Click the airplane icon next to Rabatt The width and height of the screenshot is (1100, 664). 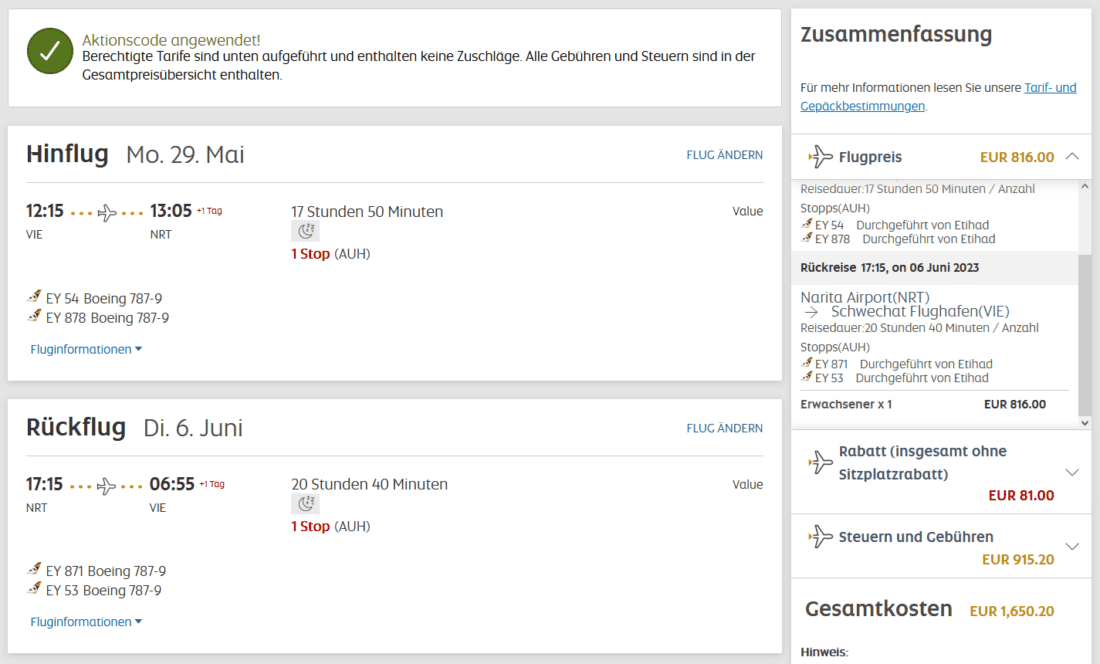[x=820, y=462]
